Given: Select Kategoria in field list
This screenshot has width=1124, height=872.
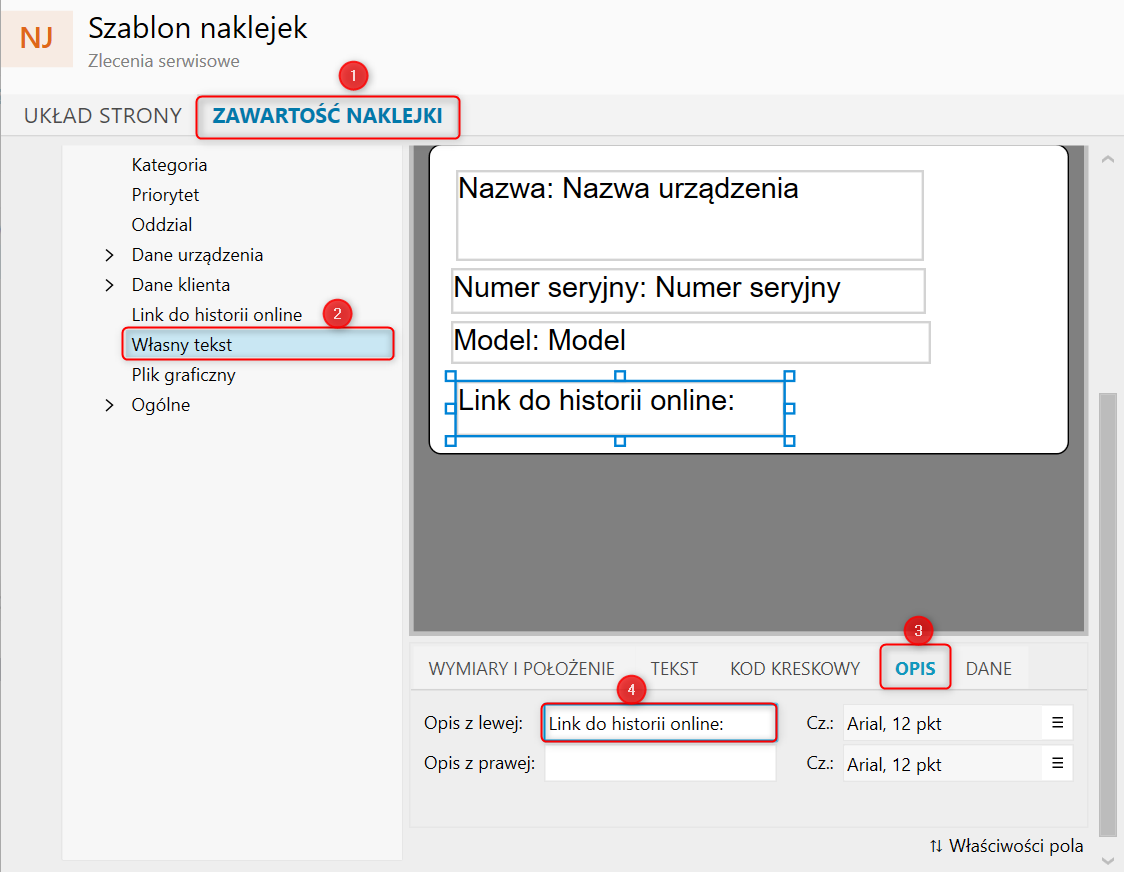Looking at the screenshot, I should click(x=169, y=165).
